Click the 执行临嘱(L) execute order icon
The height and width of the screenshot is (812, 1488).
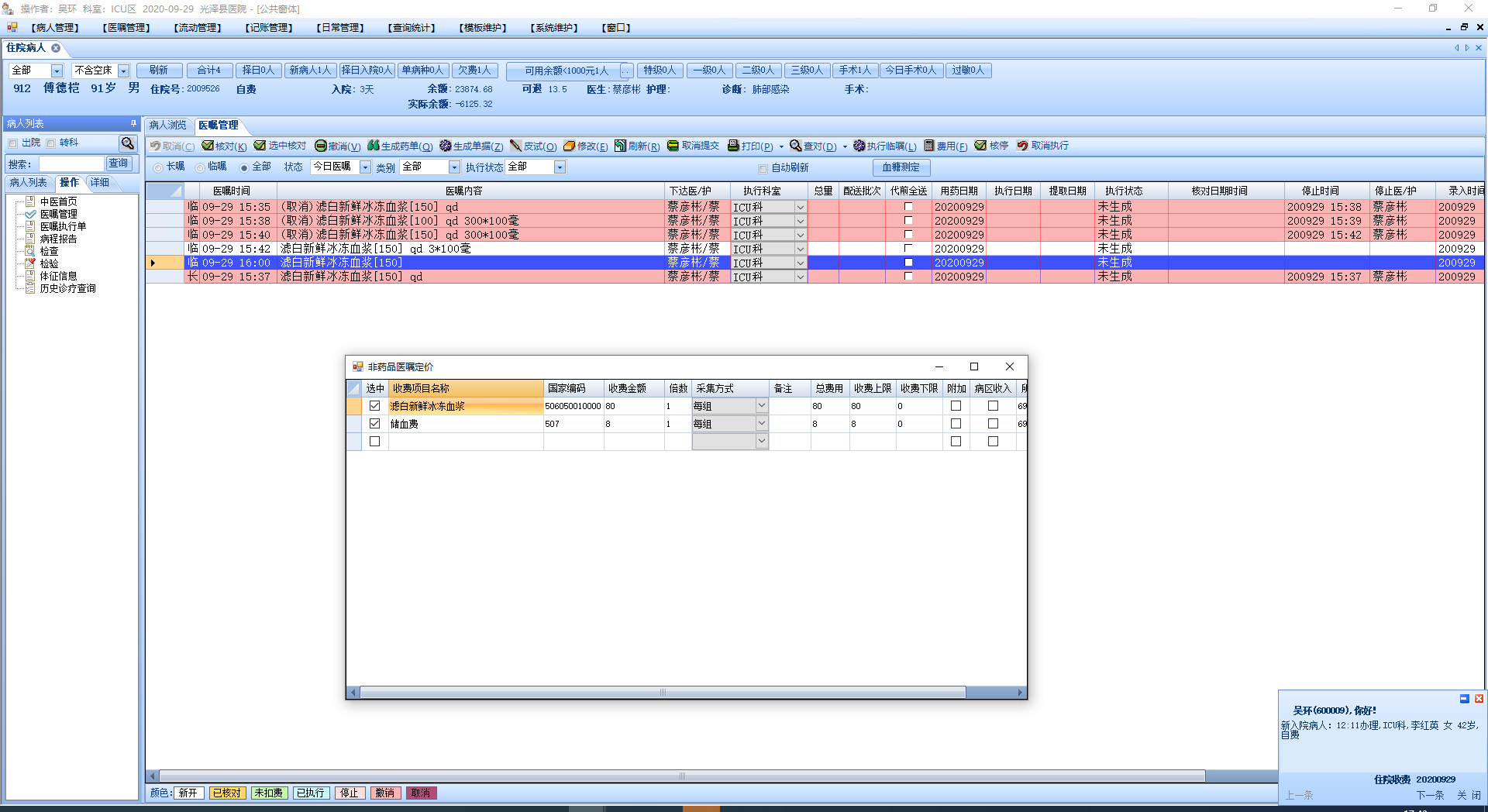click(x=859, y=146)
